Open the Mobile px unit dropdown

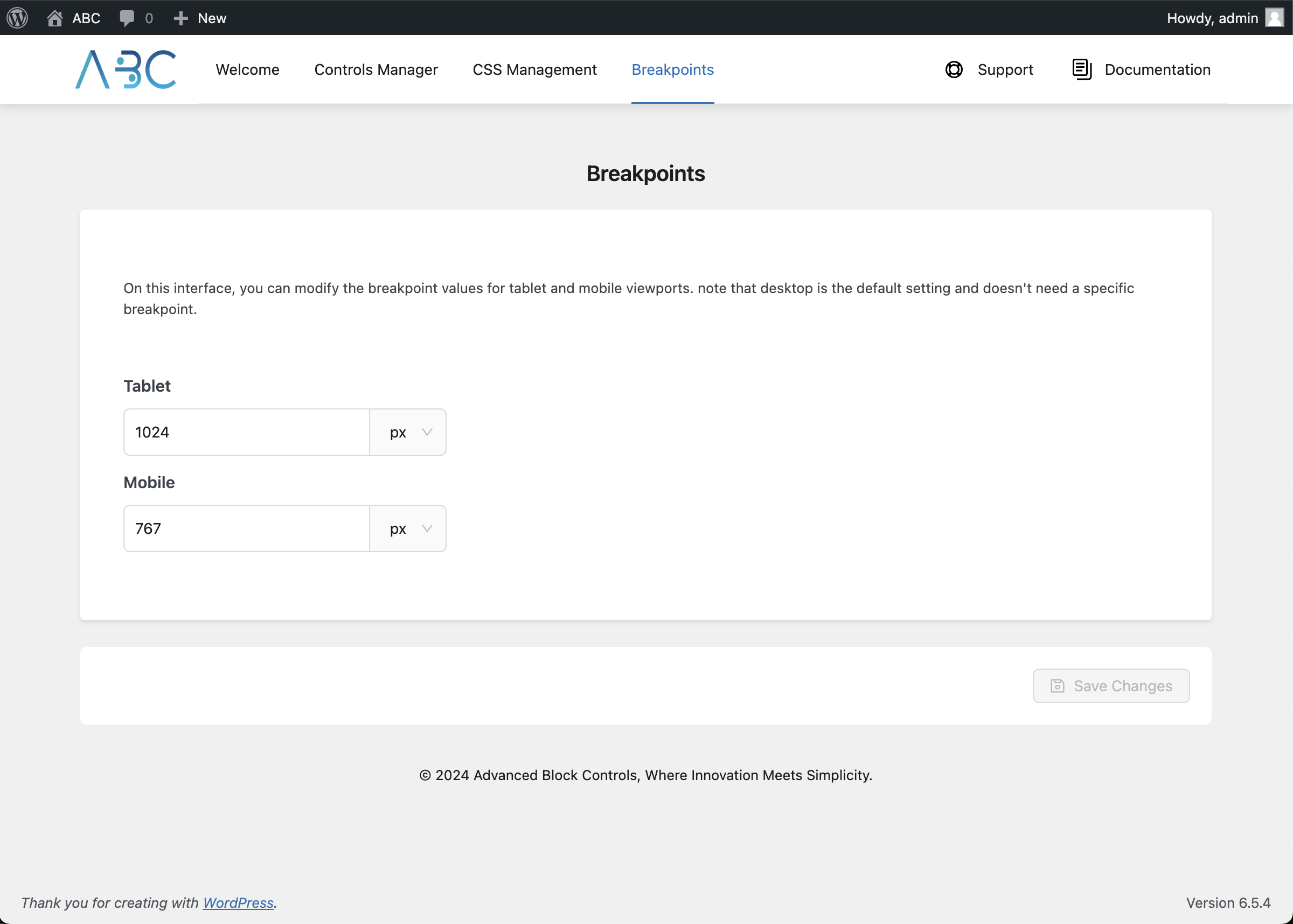coord(408,529)
